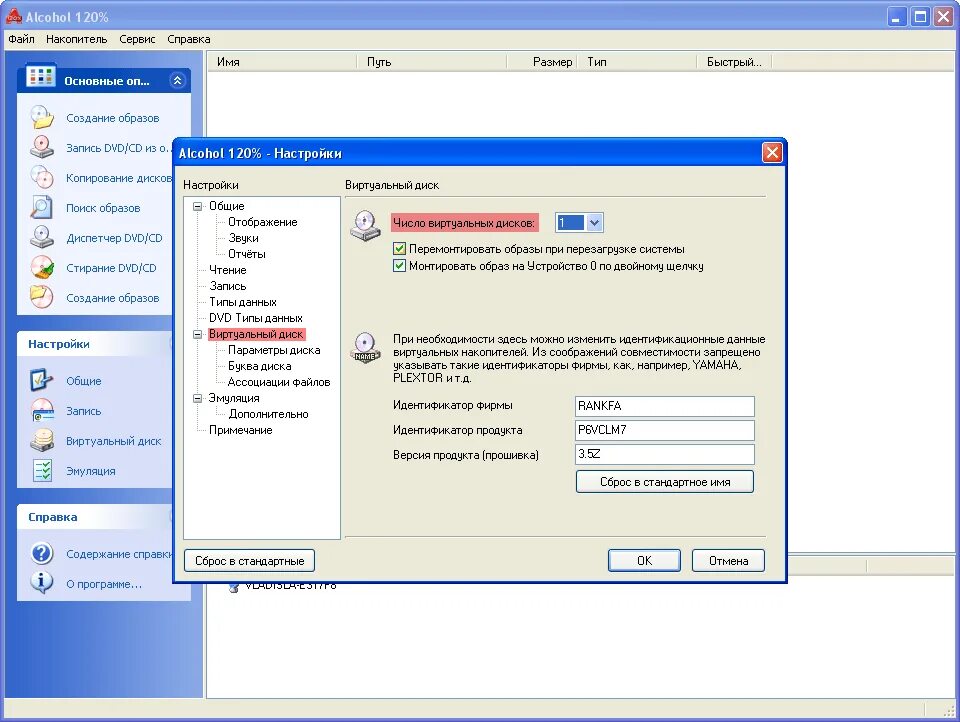This screenshot has height=722, width=960.
Task: Select Отчёты in settings tree
Action: pyautogui.click(x=247, y=254)
